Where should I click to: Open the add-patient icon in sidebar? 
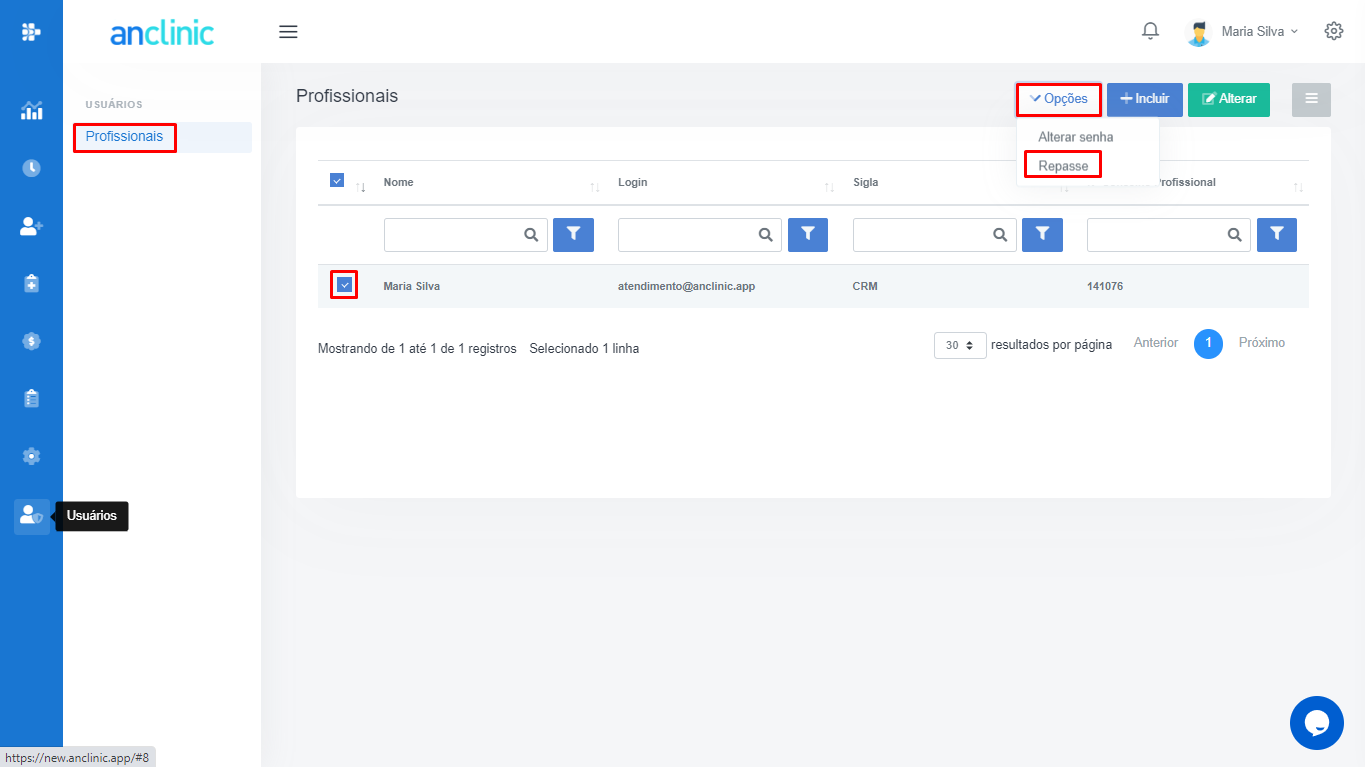(31, 227)
